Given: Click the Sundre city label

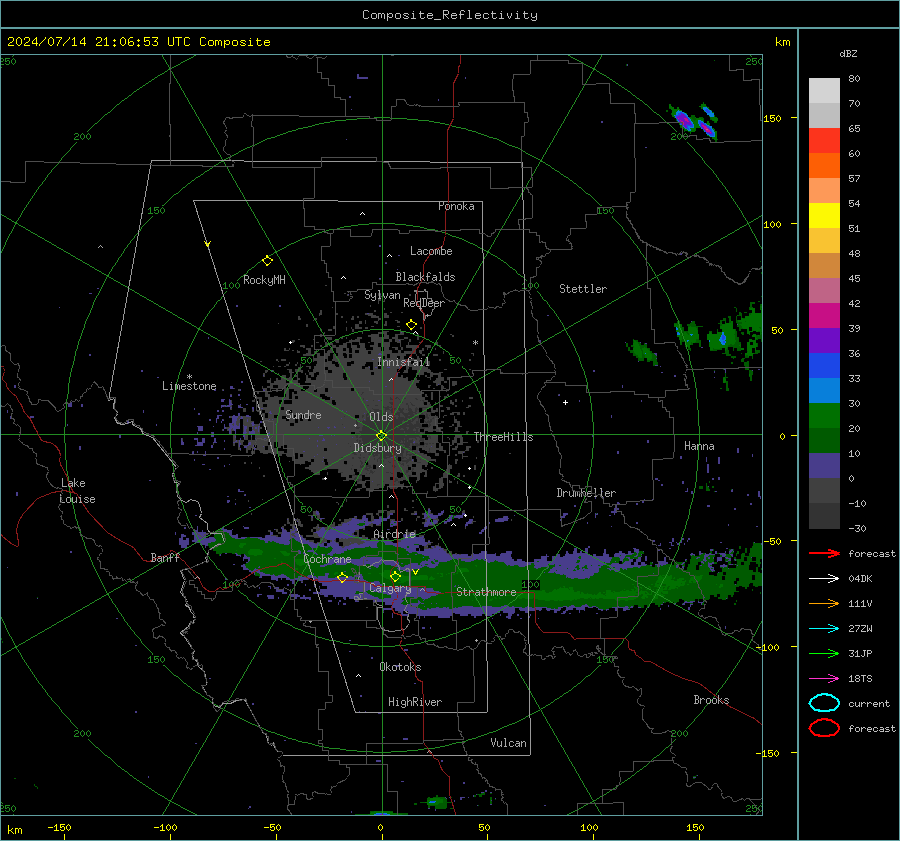Looking at the screenshot, I should (303, 415).
